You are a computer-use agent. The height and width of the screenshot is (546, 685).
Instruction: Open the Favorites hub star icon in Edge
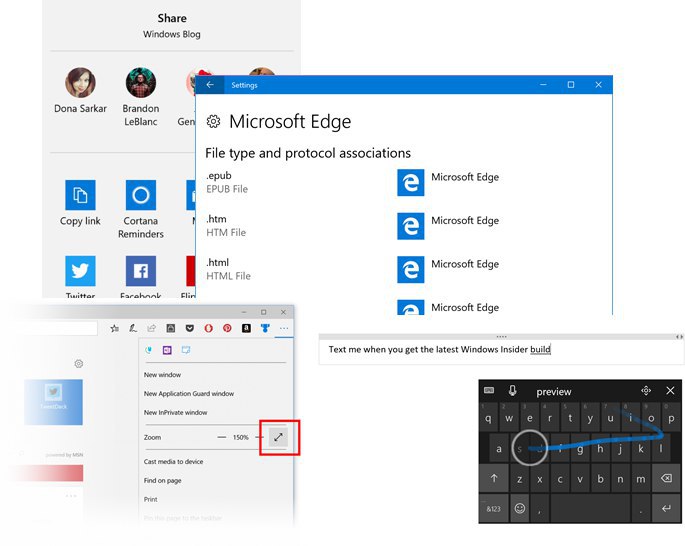point(114,328)
